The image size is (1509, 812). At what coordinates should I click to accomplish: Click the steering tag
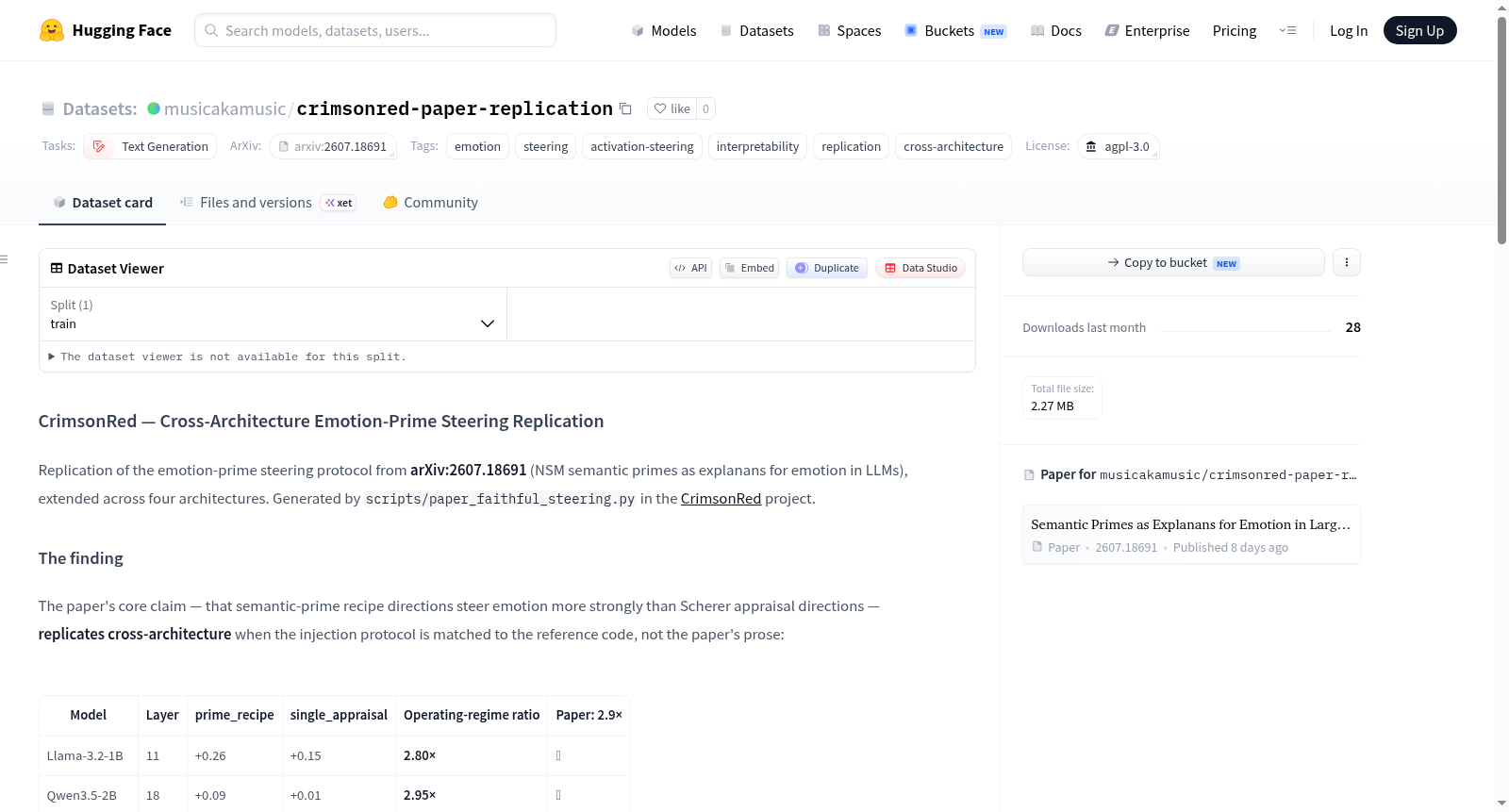(546, 146)
